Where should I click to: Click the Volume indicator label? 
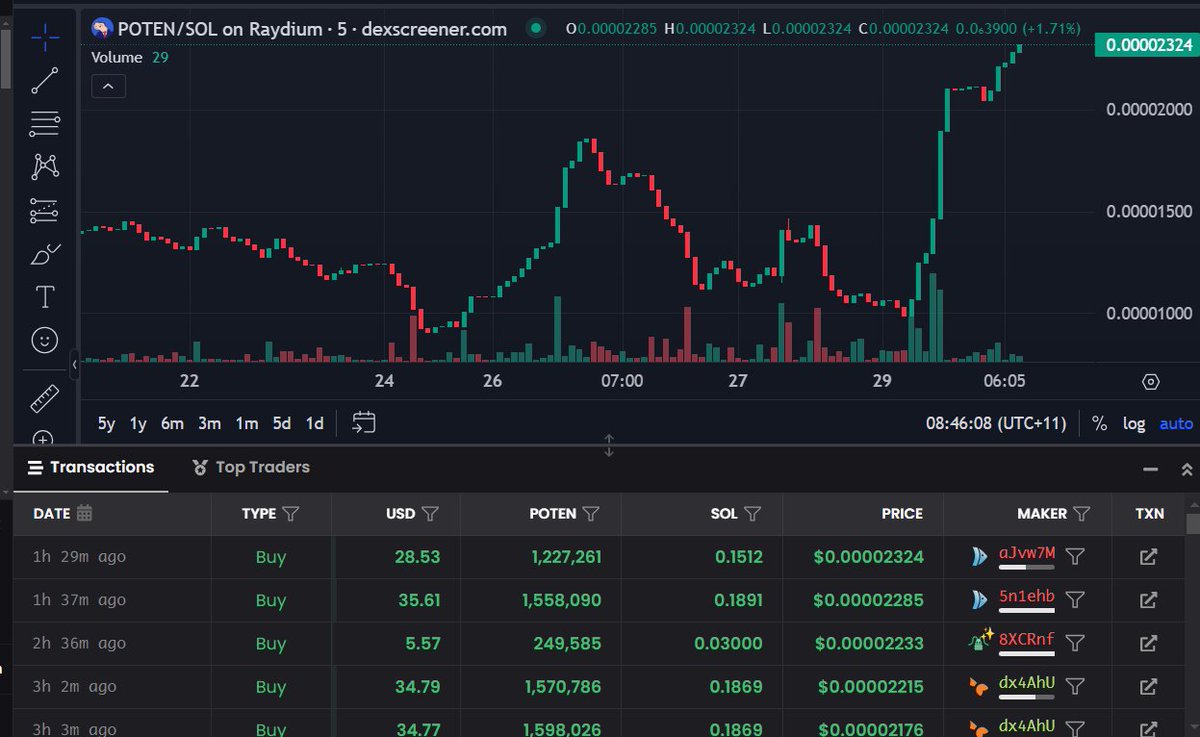point(117,57)
